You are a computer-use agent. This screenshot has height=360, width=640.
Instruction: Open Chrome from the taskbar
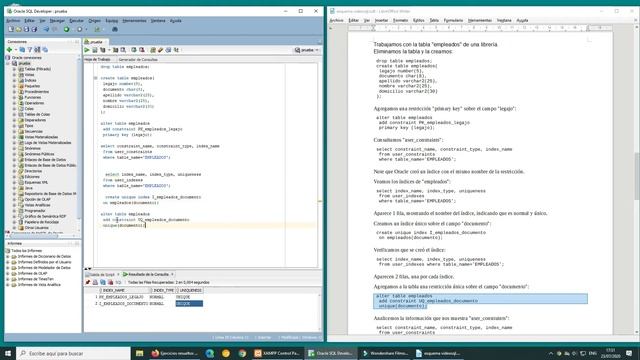242,353
